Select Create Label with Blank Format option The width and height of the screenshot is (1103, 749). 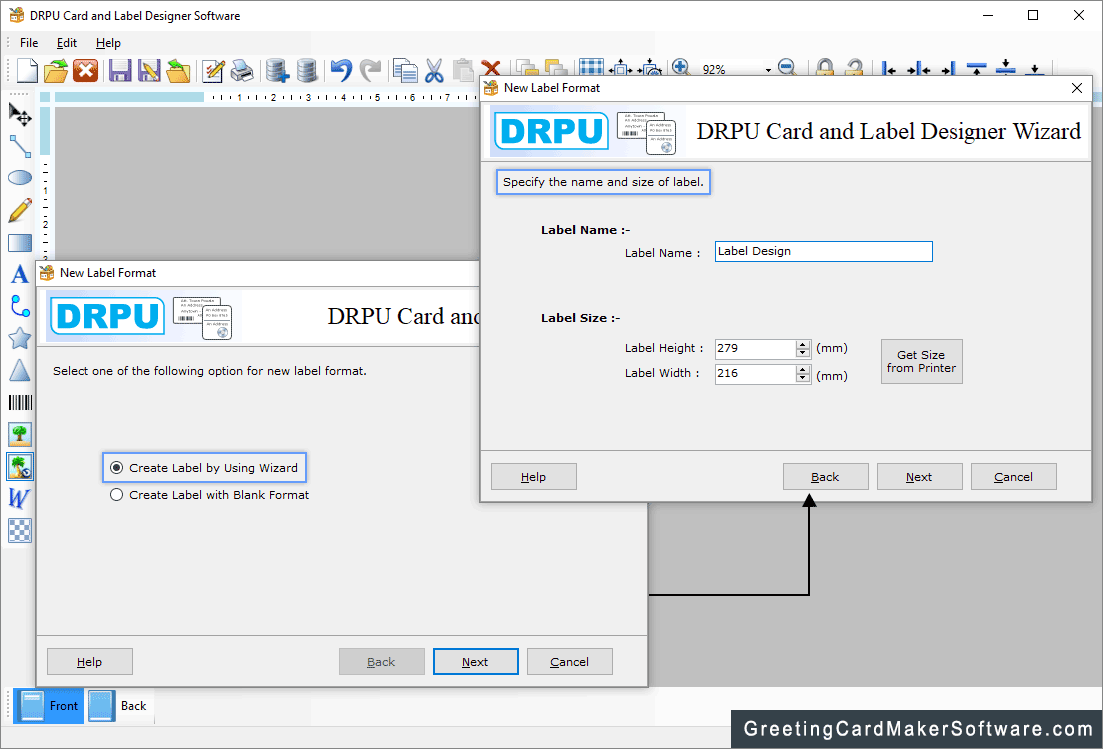(x=210, y=495)
